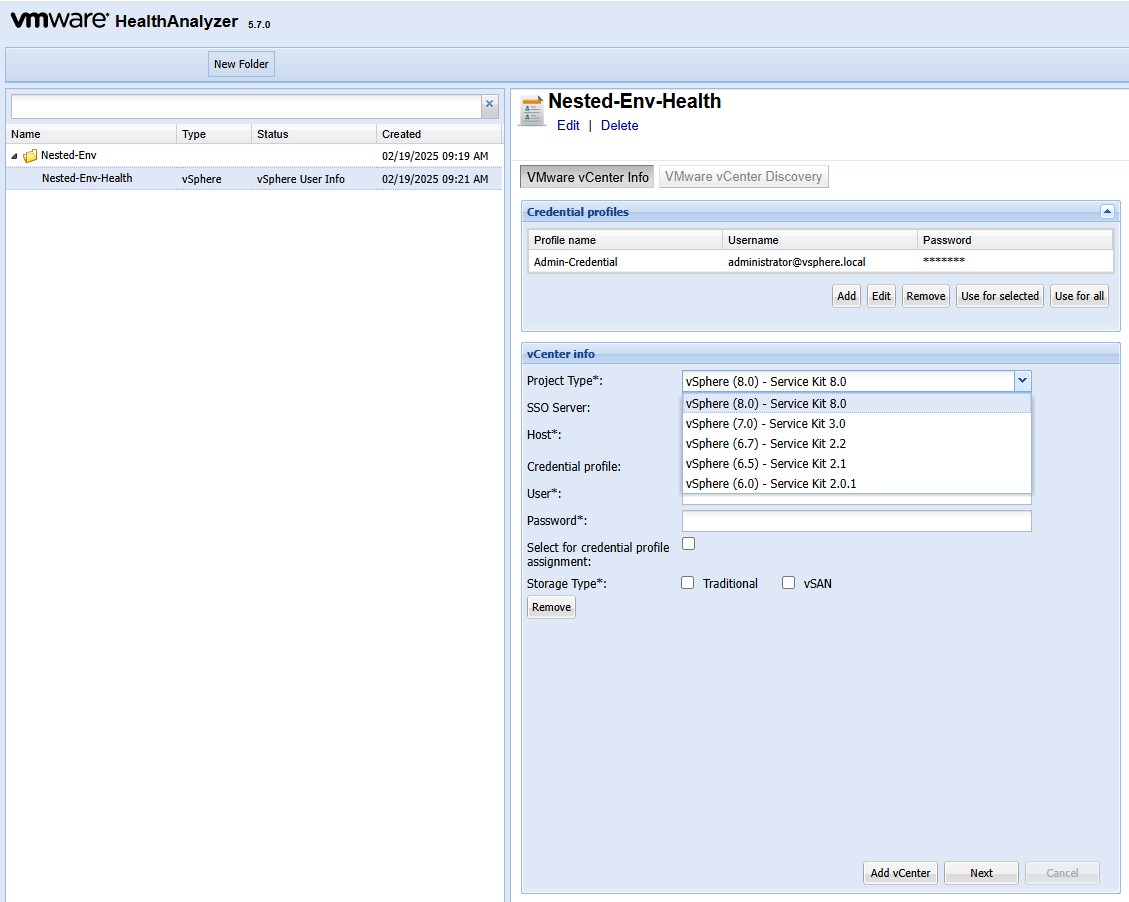
Task: Select the Nested-Env-Health tree row
Action: 254,179
